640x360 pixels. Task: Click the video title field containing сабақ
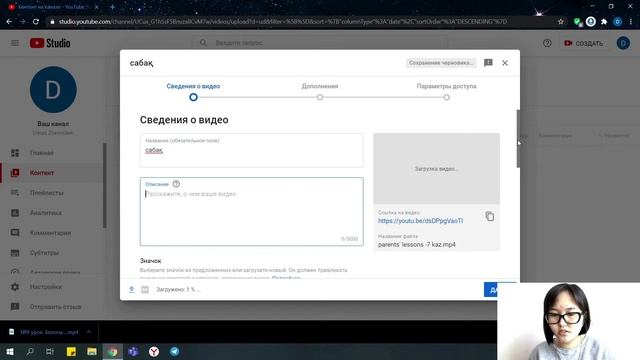coord(251,150)
